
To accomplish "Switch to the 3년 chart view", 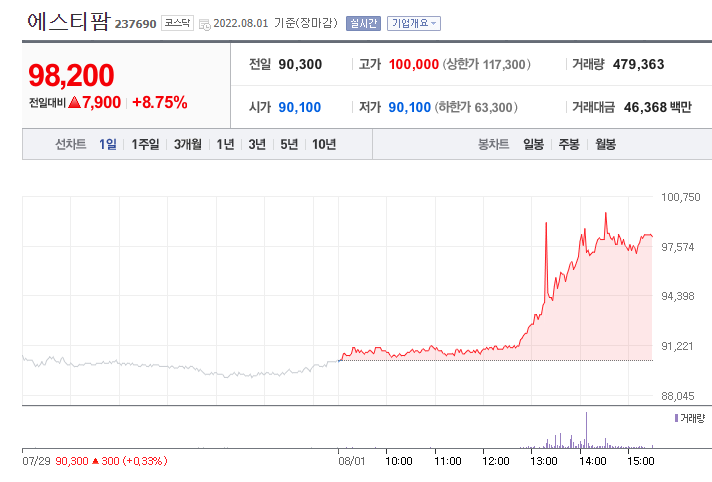I will pos(257,144).
